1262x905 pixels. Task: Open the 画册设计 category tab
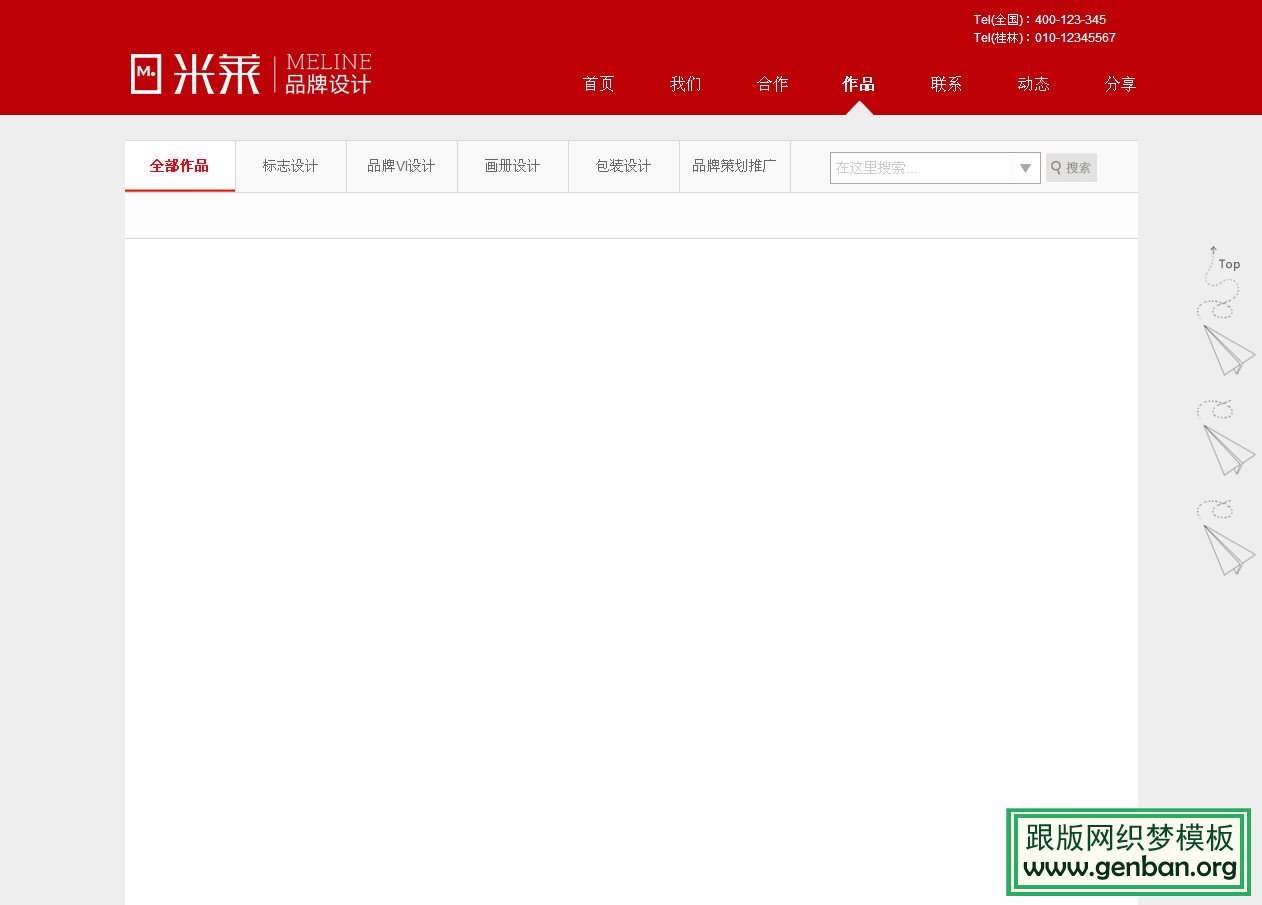(512, 166)
